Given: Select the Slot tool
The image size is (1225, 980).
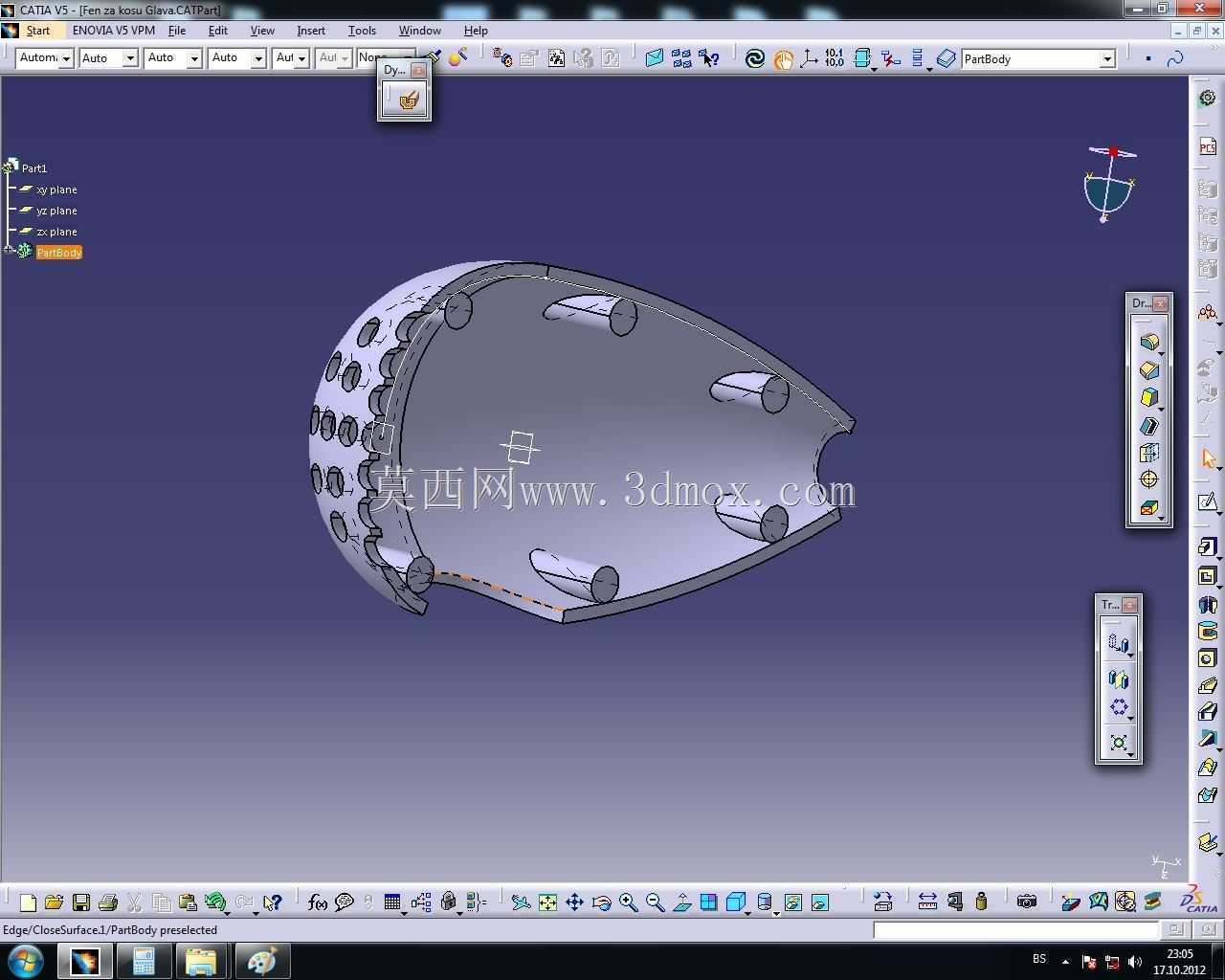Looking at the screenshot, I should [1208, 712].
